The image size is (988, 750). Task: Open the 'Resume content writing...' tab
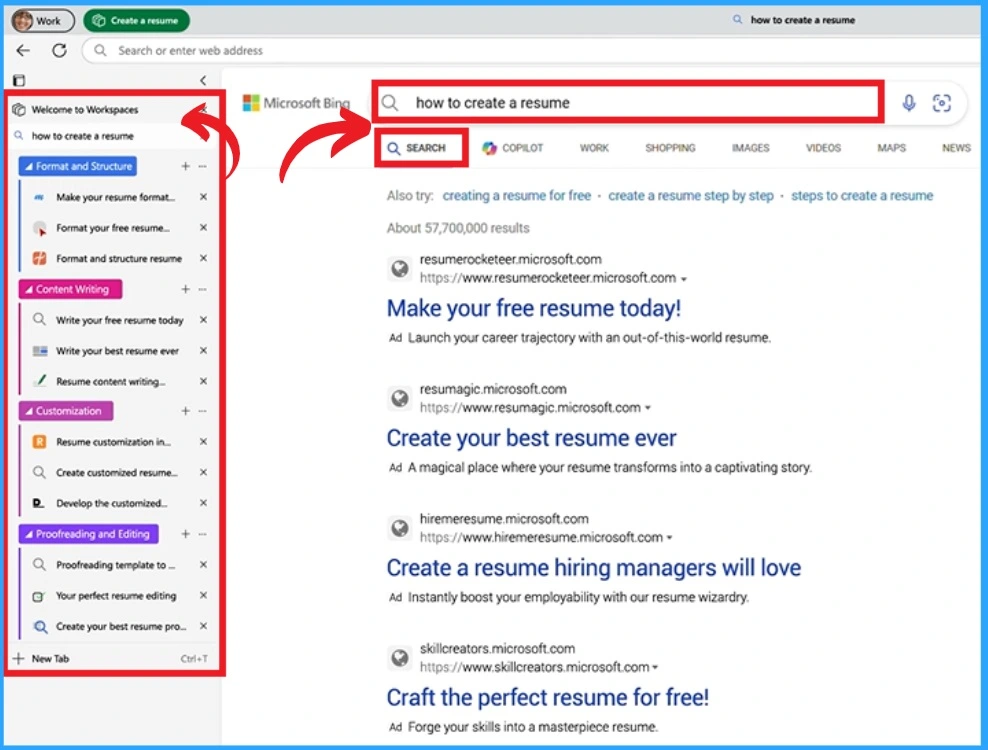[x=112, y=381]
